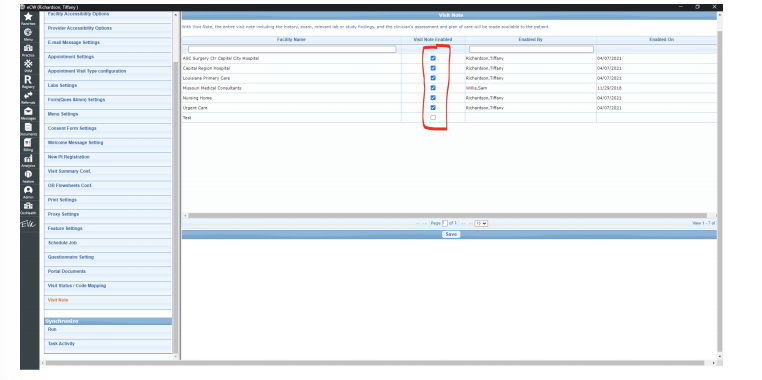Uncheck Visit Note for Missouri Medical Consultants
Image resolution: width=762 pixels, height=380 pixels.
point(433,88)
